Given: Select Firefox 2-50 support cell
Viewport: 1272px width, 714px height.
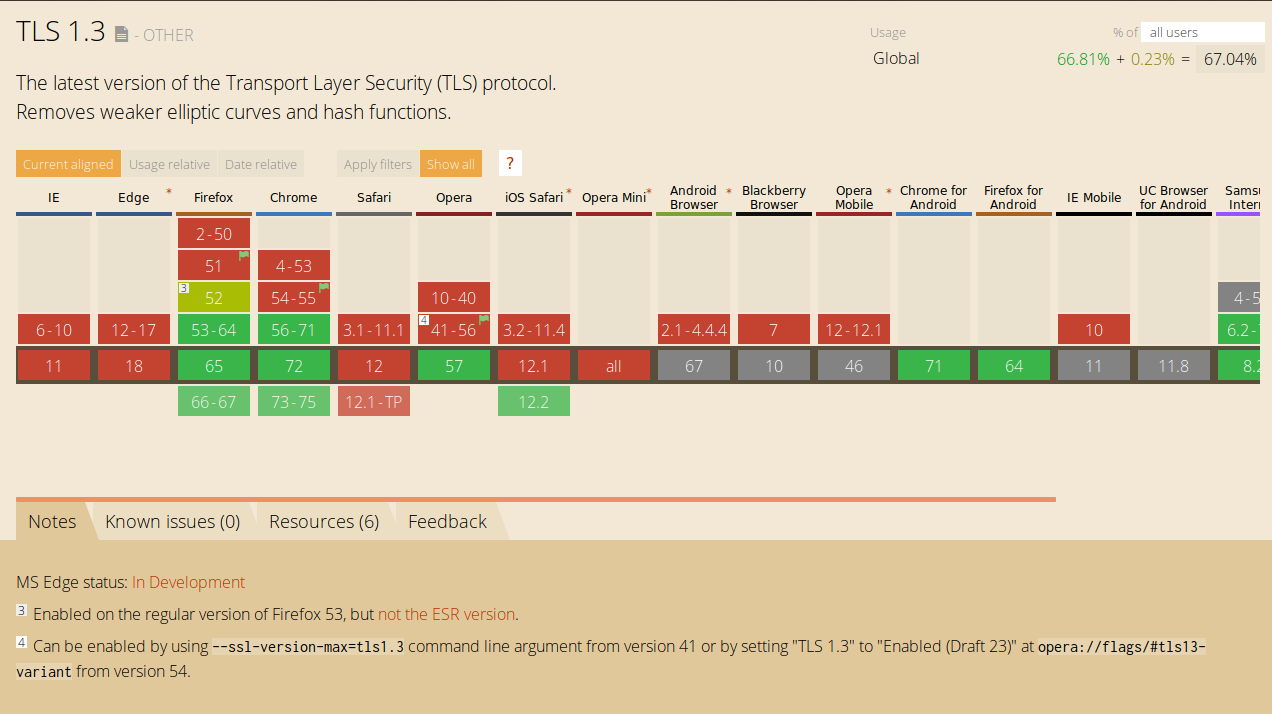Looking at the screenshot, I should click(x=214, y=233).
